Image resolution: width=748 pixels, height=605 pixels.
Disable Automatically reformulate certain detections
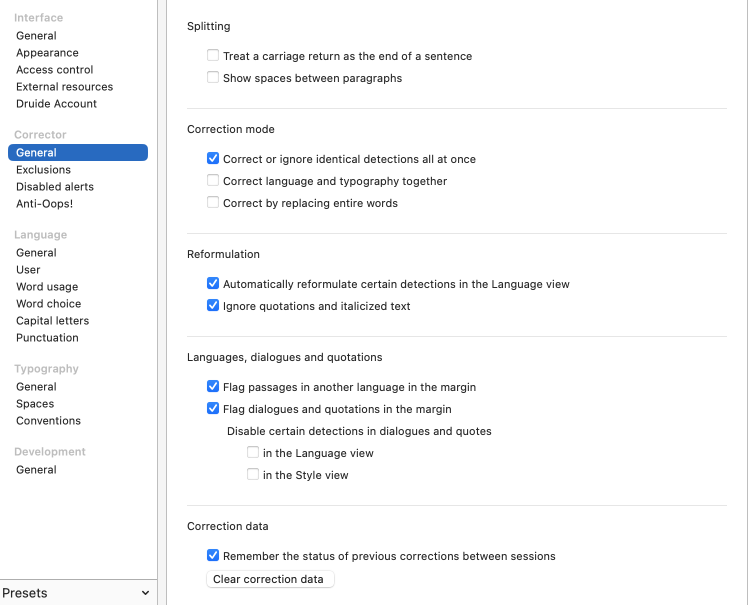(x=213, y=284)
